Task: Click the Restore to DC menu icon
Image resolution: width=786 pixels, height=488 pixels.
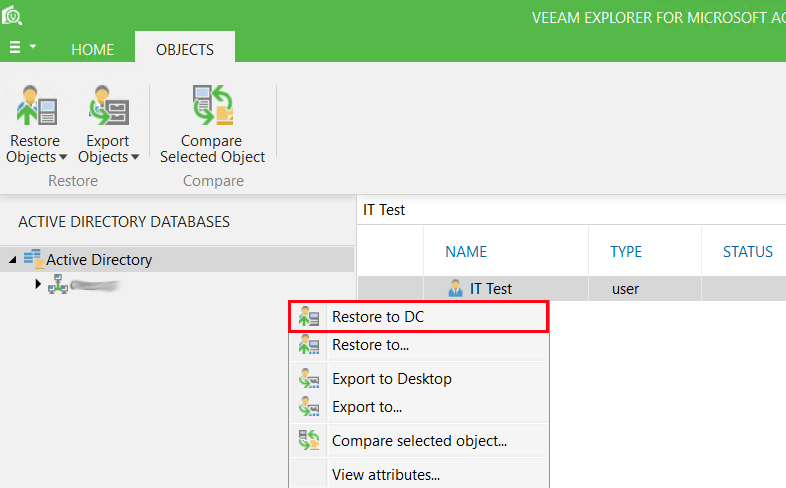Action: coord(309,317)
